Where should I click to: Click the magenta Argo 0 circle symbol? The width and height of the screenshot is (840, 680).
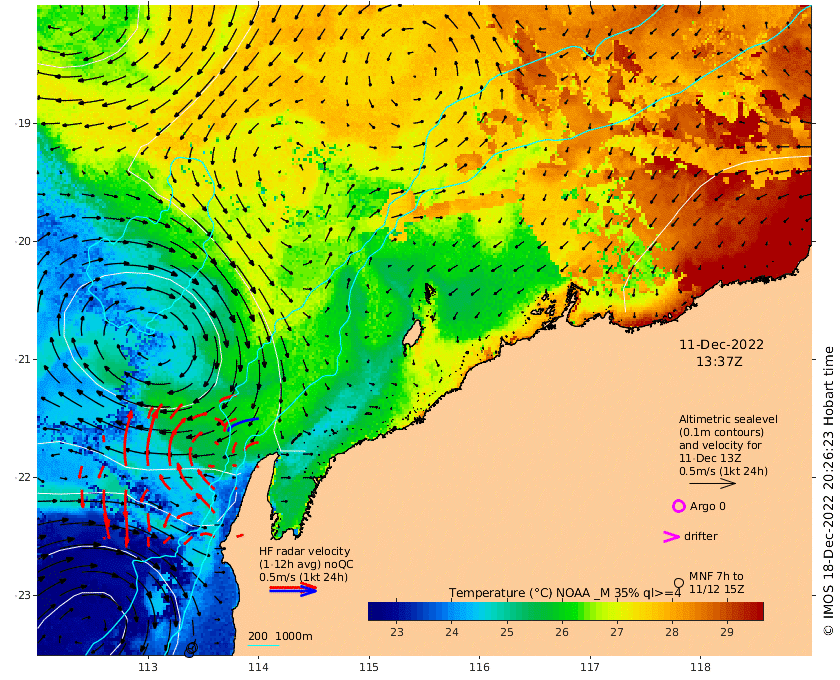point(679,506)
